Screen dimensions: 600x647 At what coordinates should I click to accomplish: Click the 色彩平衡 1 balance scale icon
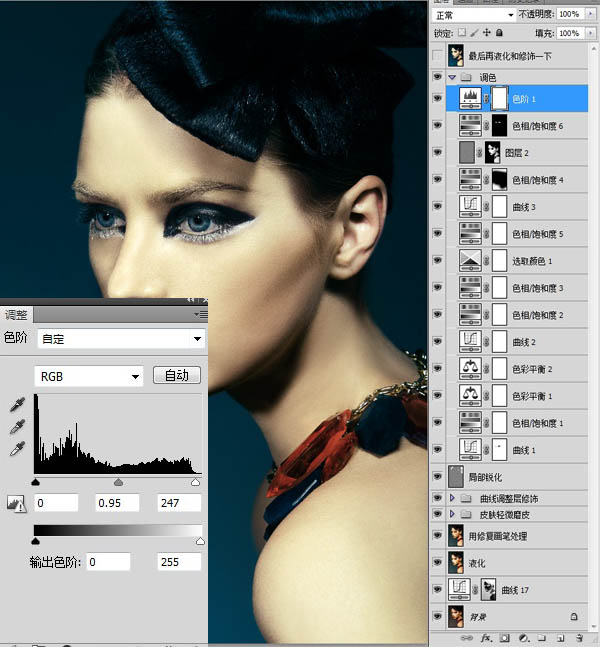point(470,396)
